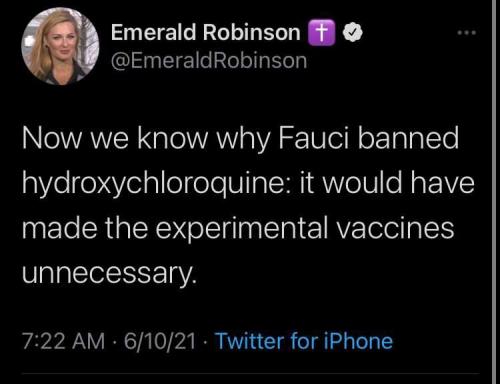Viewport: 500px width, 384px height.
Task: Click the three-dot more options icon
Action: (467, 33)
